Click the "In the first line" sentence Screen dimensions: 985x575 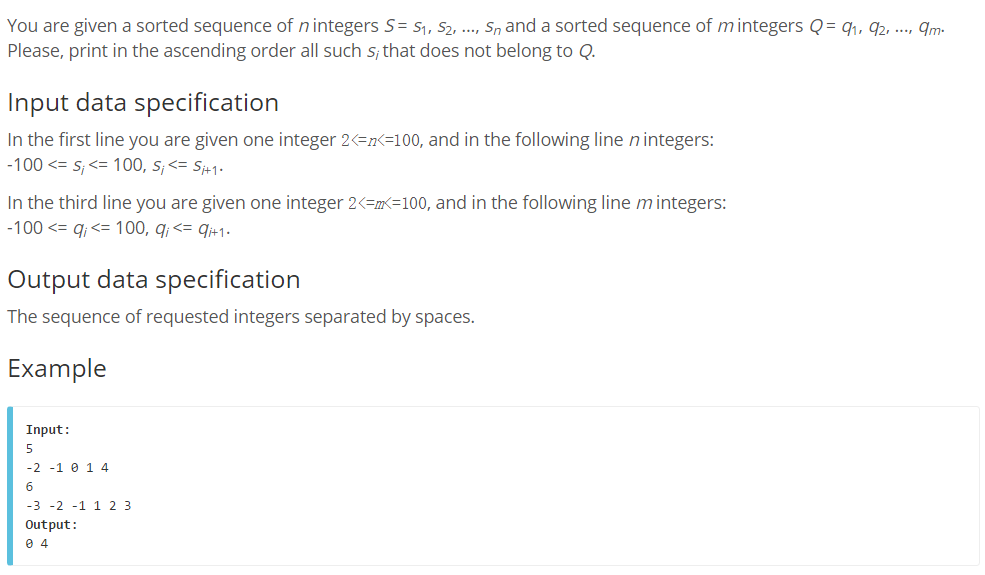170,140
